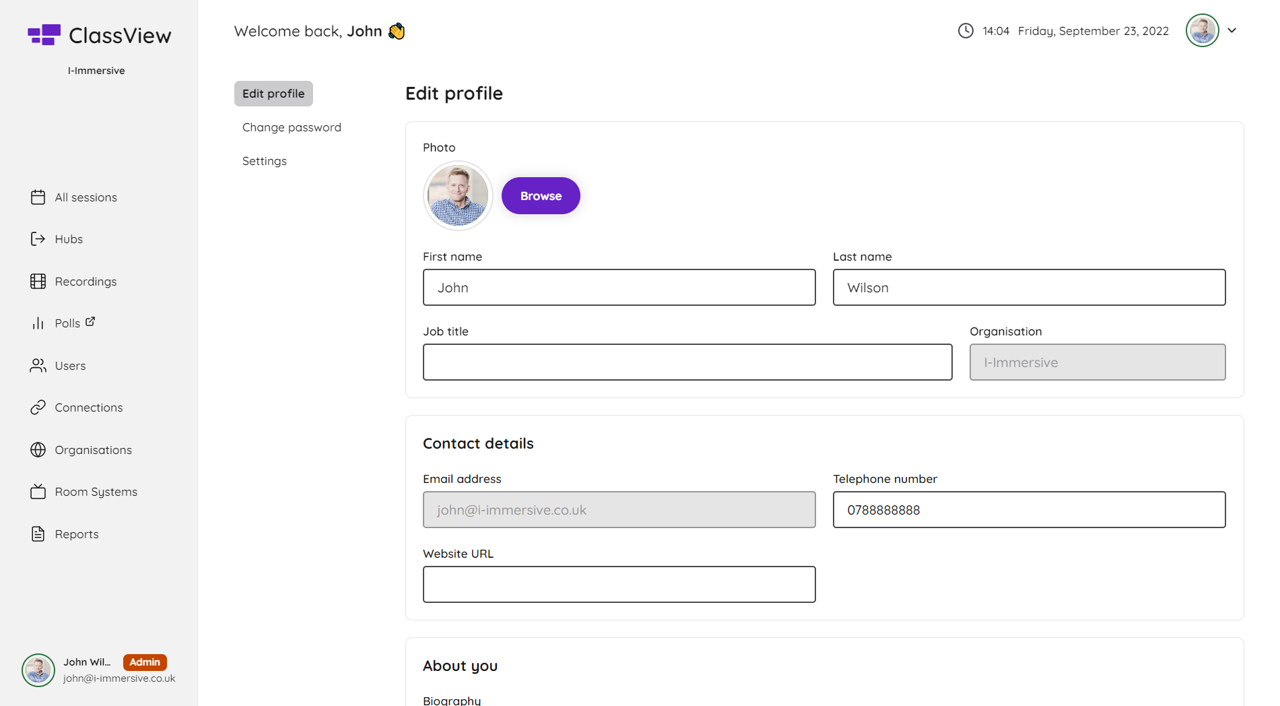The width and height of the screenshot is (1280, 706).
Task: Select the Users sidebar icon
Action: click(x=38, y=365)
